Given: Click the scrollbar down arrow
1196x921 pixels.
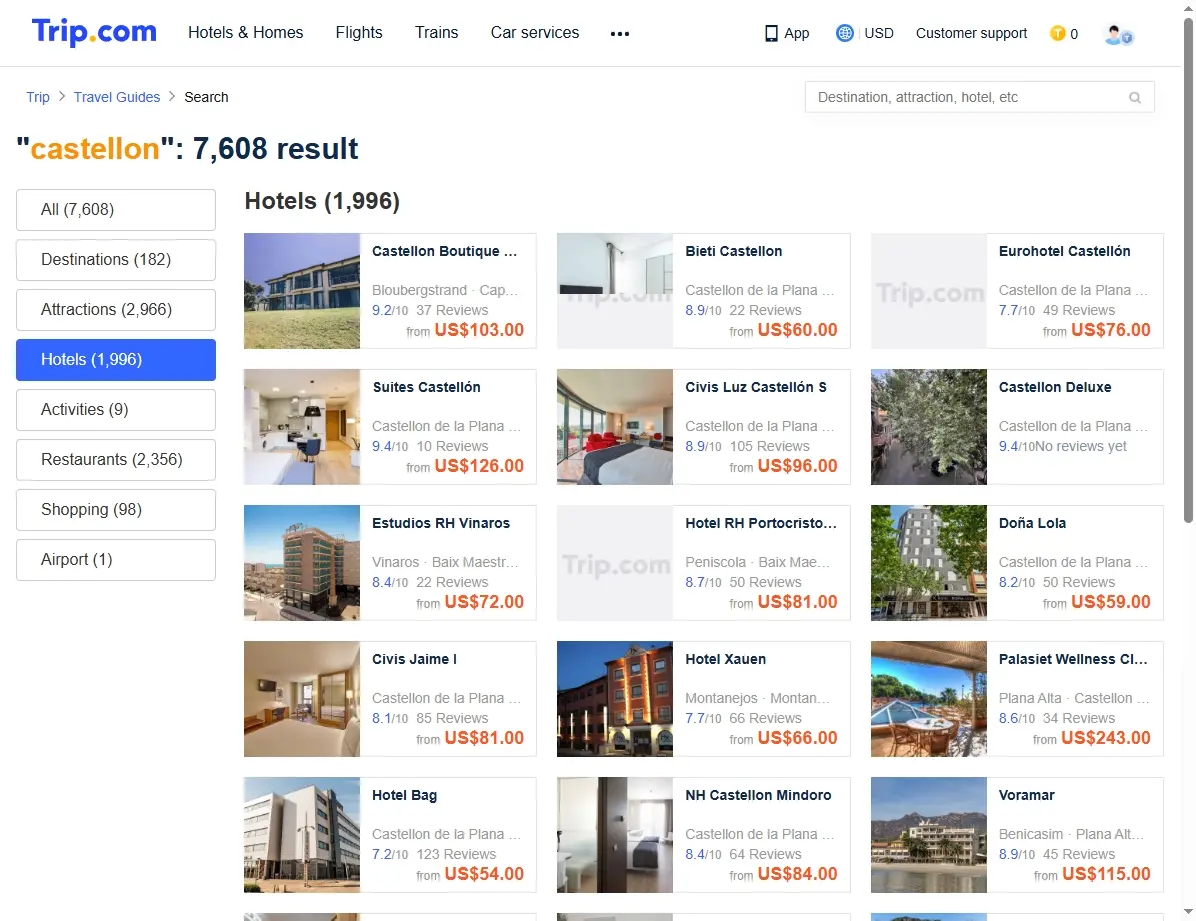Looking at the screenshot, I should [x=1188, y=912].
